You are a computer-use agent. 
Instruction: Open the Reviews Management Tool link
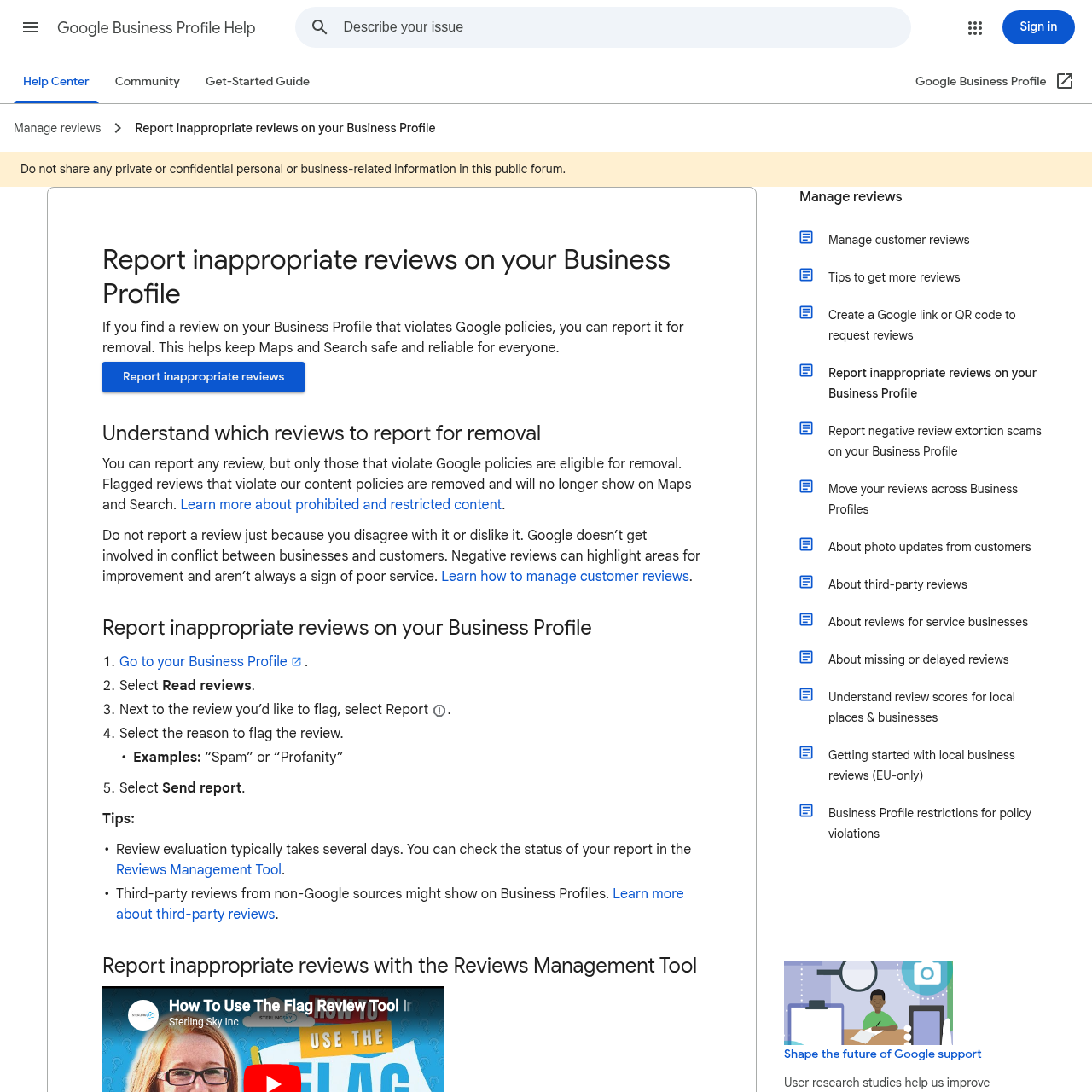[199, 869]
